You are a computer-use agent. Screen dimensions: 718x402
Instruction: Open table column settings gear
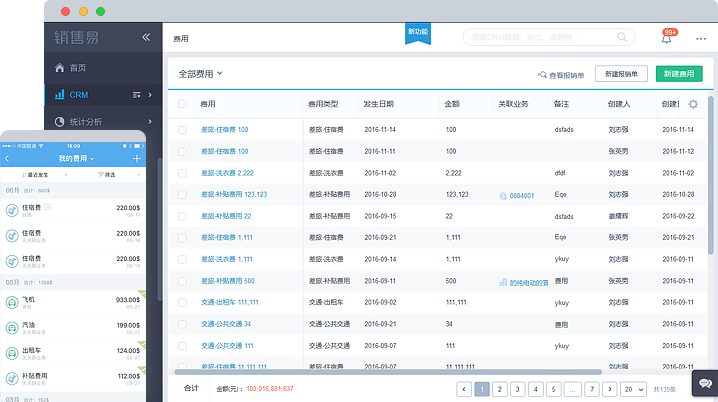coord(693,104)
